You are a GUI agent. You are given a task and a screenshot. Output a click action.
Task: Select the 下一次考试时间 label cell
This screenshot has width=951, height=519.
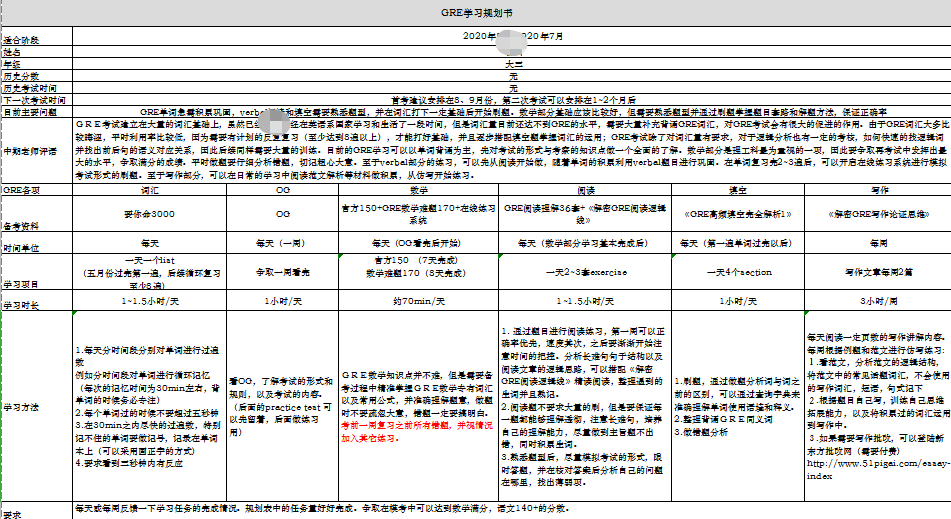(x=35, y=100)
